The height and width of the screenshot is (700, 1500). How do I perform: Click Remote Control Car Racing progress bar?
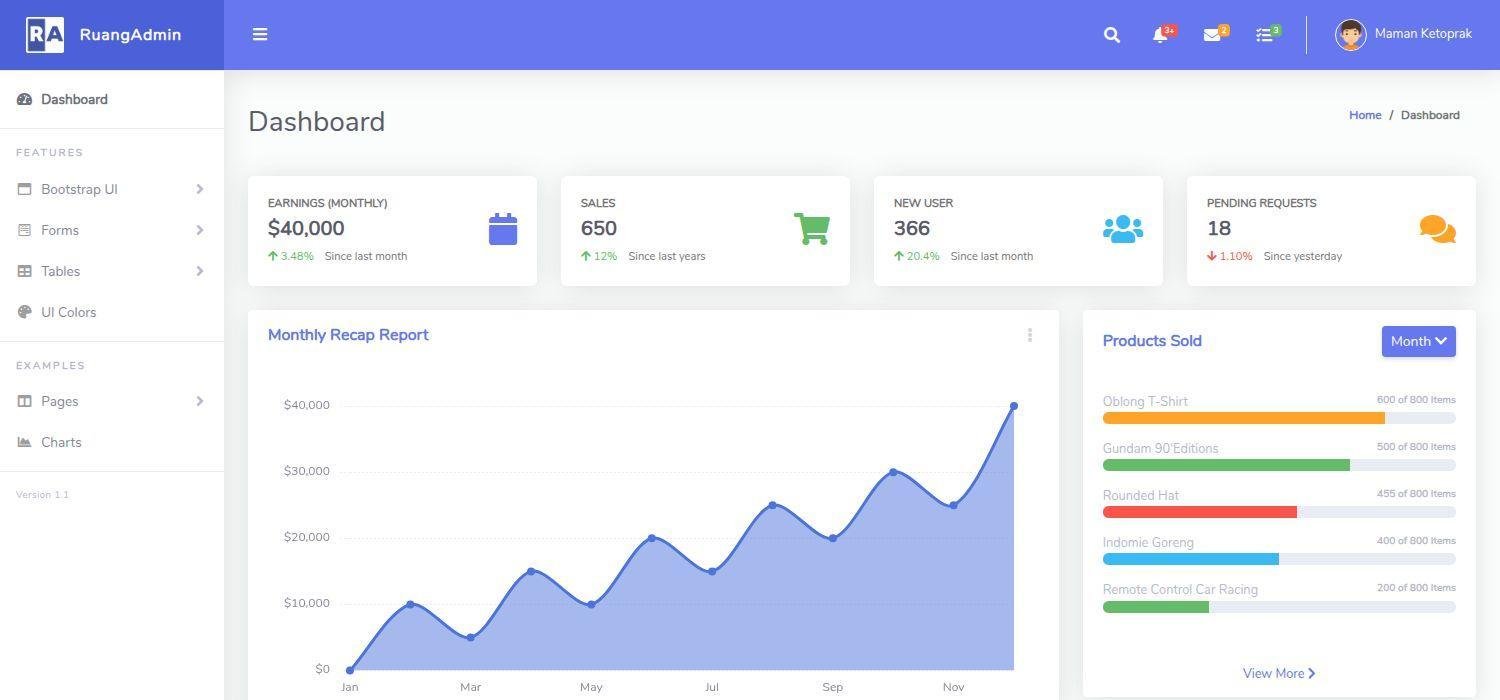(x=1156, y=607)
